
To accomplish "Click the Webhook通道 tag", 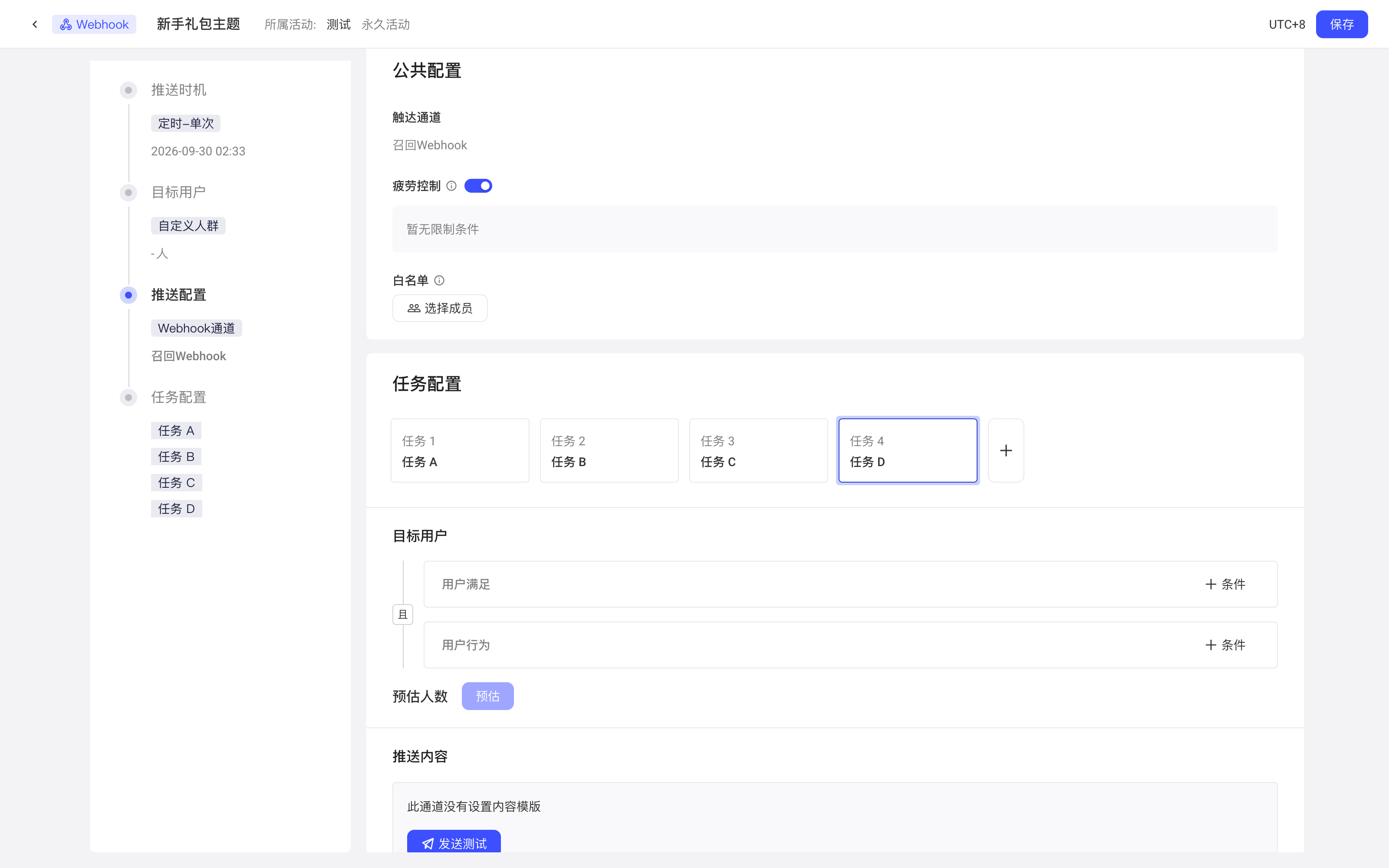I will (x=196, y=329).
